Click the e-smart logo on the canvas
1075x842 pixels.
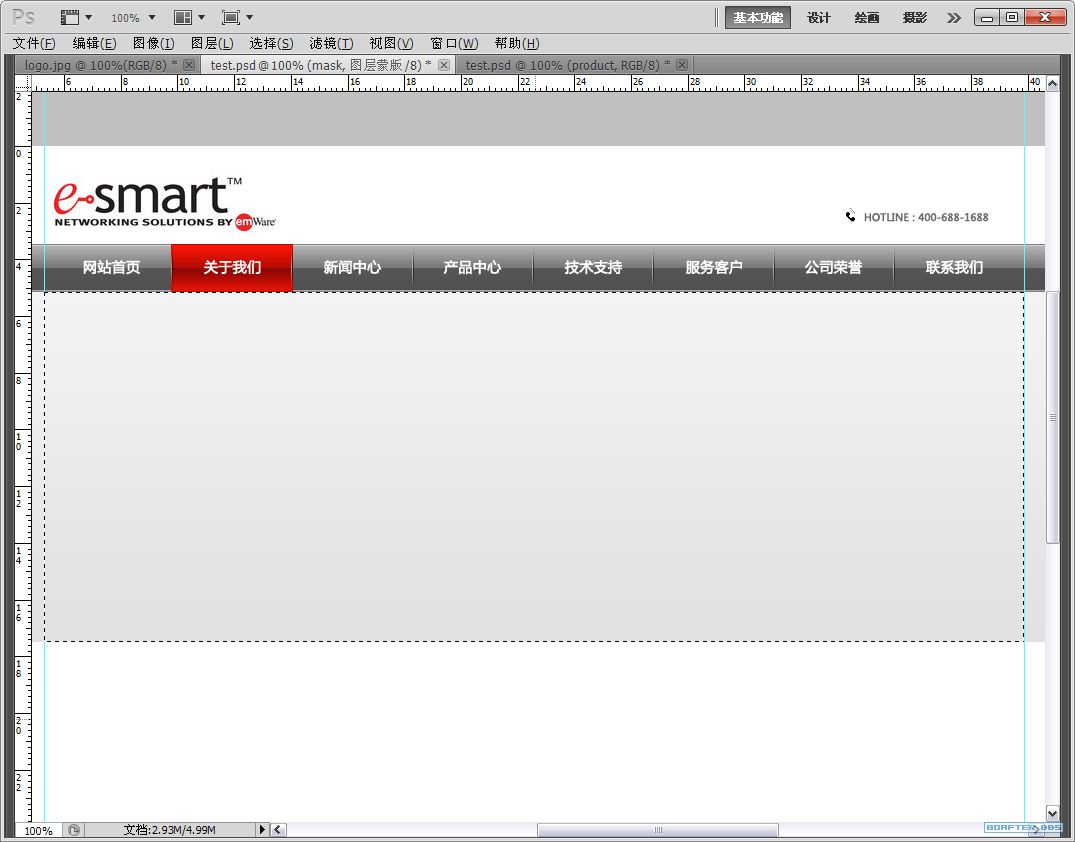165,204
